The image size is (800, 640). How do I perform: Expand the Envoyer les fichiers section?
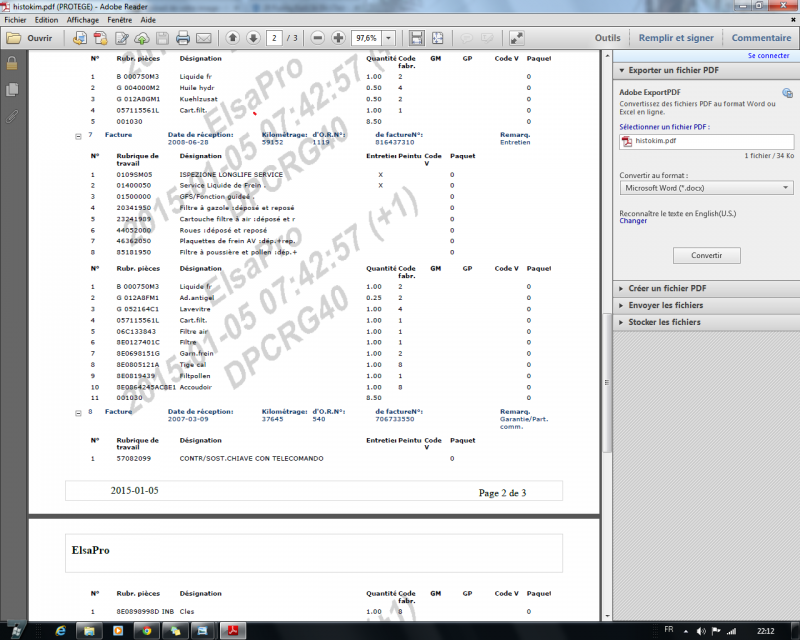pos(665,305)
